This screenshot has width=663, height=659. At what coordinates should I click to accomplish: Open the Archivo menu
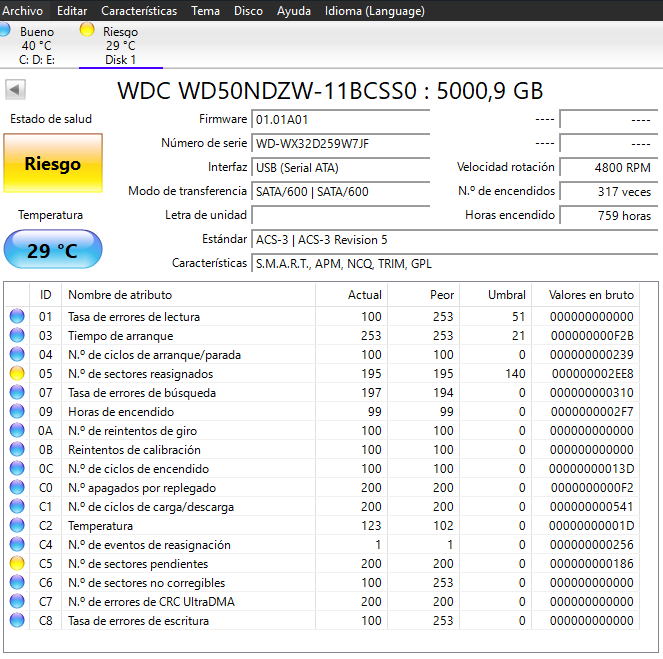click(22, 11)
